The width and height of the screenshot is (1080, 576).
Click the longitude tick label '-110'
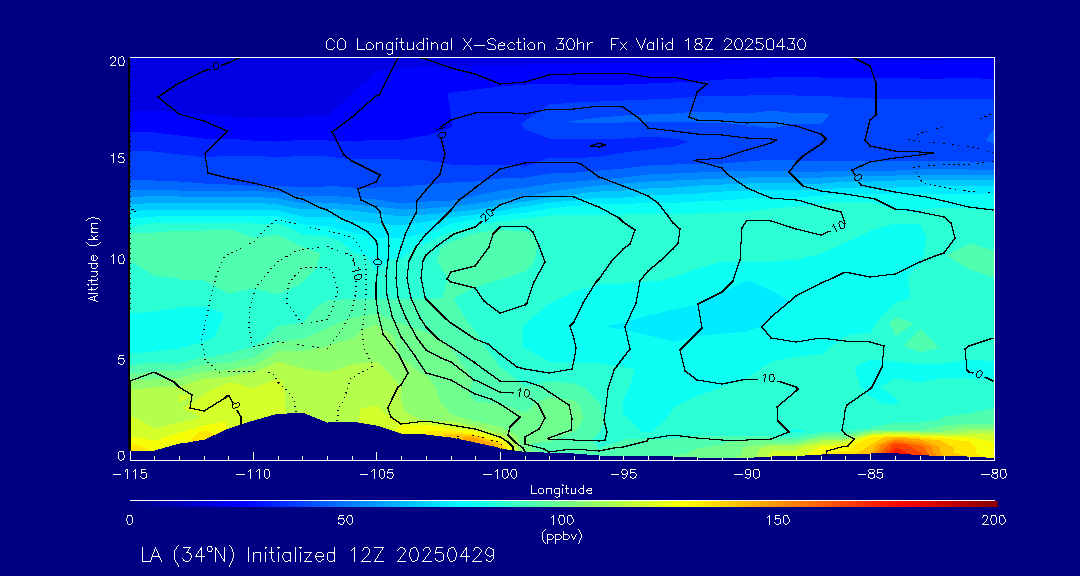tap(253, 475)
